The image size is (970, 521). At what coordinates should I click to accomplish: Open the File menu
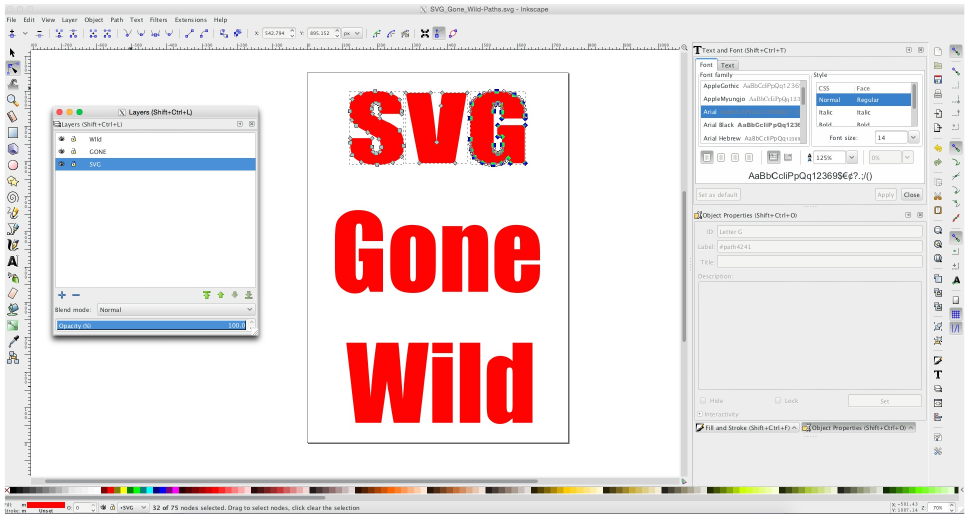[11, 20]
